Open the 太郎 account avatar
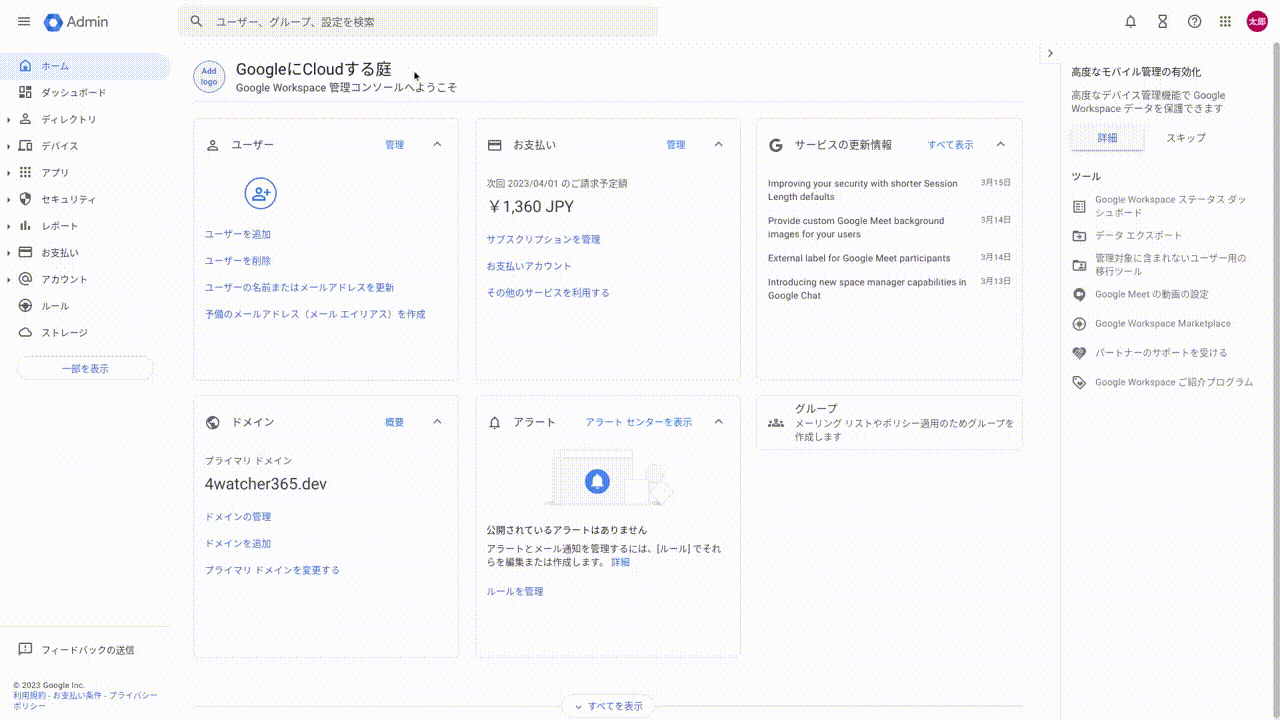The height and width of the screenshot is (720, 1280). pos(1257,21)
